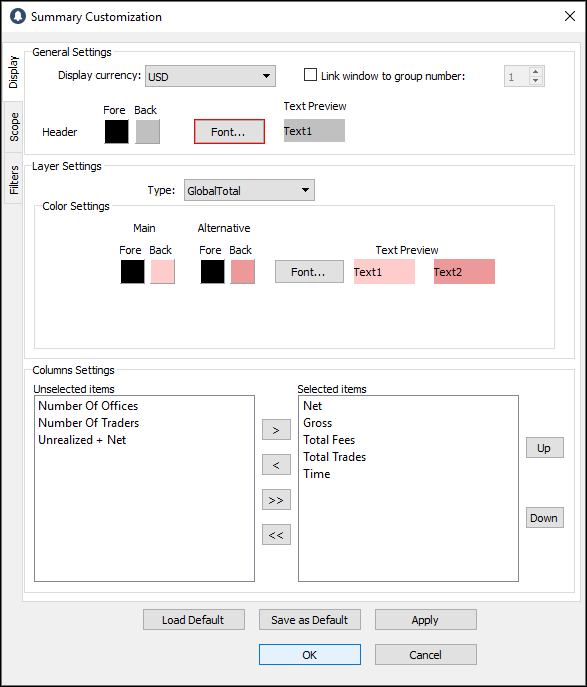This screenshot has height=687, width=587.
Task: Expand the Type GlobalTotal dropdown
Action: (249, 190)
